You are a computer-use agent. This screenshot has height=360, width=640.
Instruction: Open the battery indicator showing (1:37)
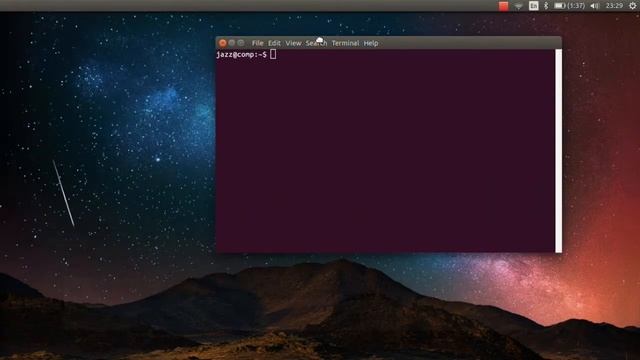[x=569, y=6]
